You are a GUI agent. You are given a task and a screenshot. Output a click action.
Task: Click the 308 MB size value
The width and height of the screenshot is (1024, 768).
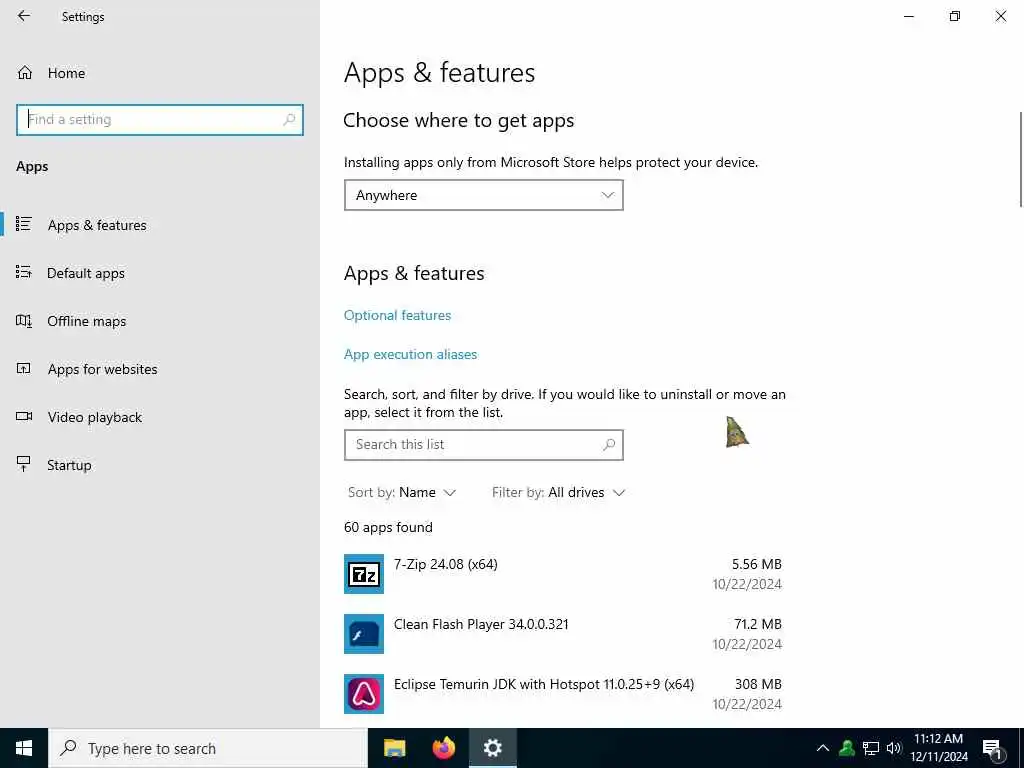point(758,684)
